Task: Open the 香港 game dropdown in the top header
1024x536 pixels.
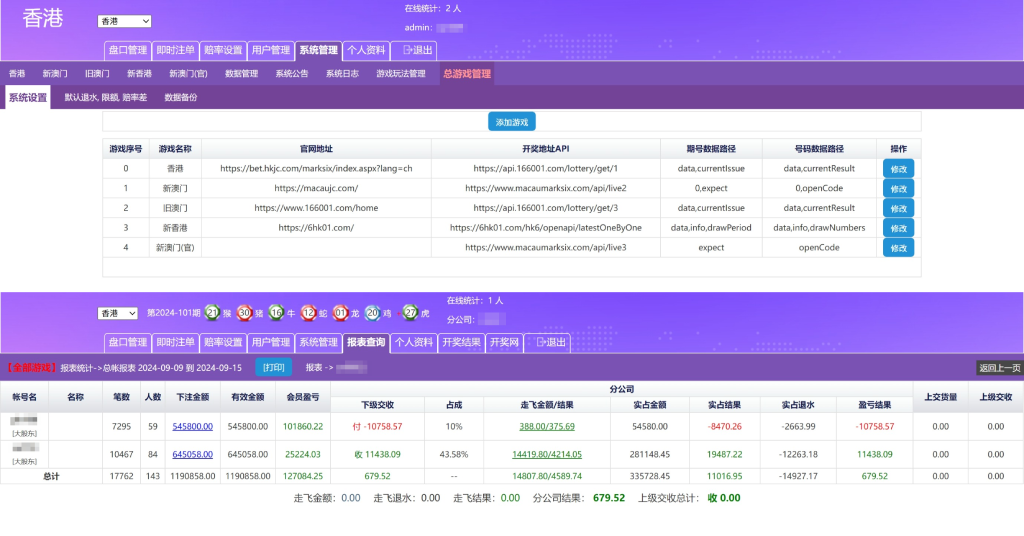Action: coord(124,21)
